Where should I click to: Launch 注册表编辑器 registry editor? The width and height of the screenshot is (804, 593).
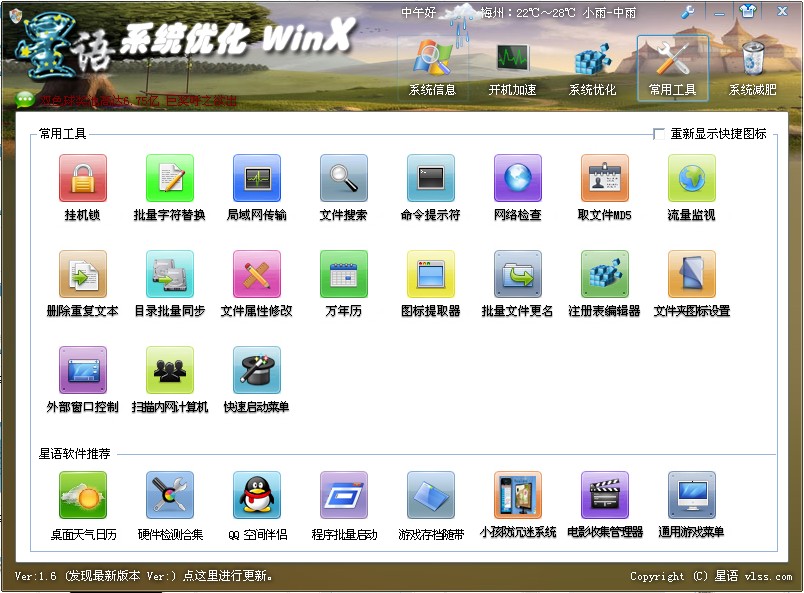click(x=605, y=275)
